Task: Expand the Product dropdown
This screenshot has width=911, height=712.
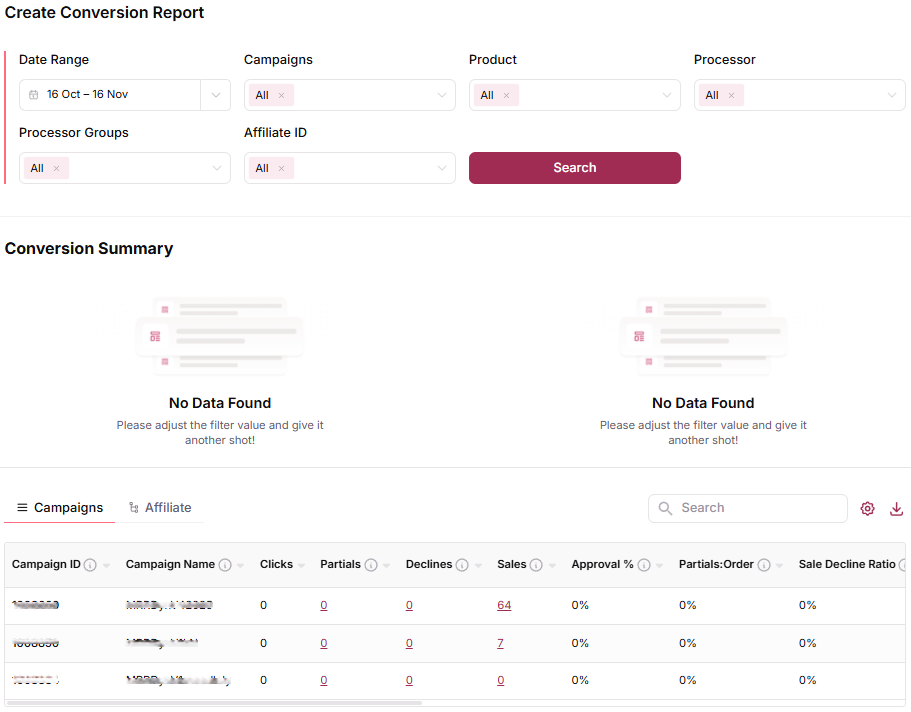Action: tap(667, 95)
